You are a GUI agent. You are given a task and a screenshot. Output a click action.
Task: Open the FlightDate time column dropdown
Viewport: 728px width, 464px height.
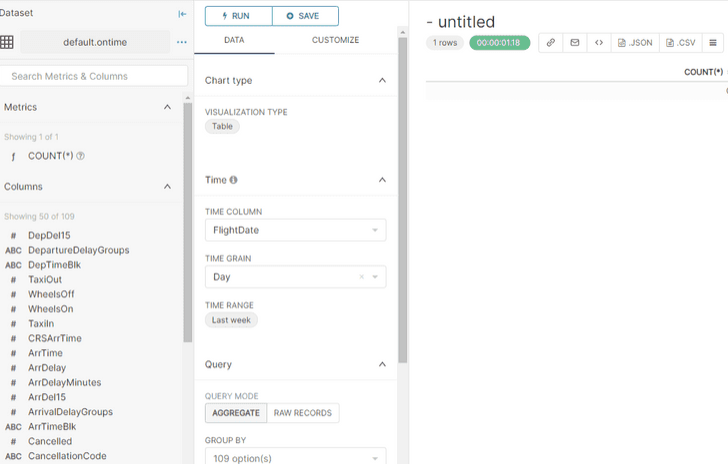(x=295, y=230)
